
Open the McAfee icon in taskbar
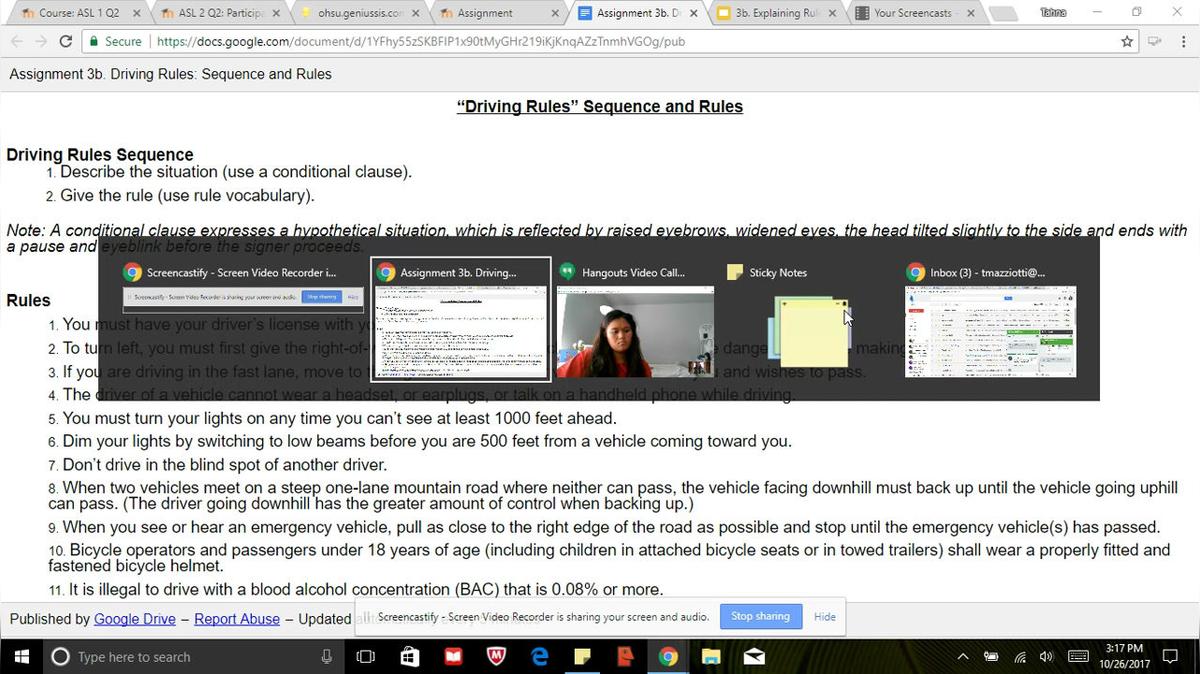(x=497, y=656)
